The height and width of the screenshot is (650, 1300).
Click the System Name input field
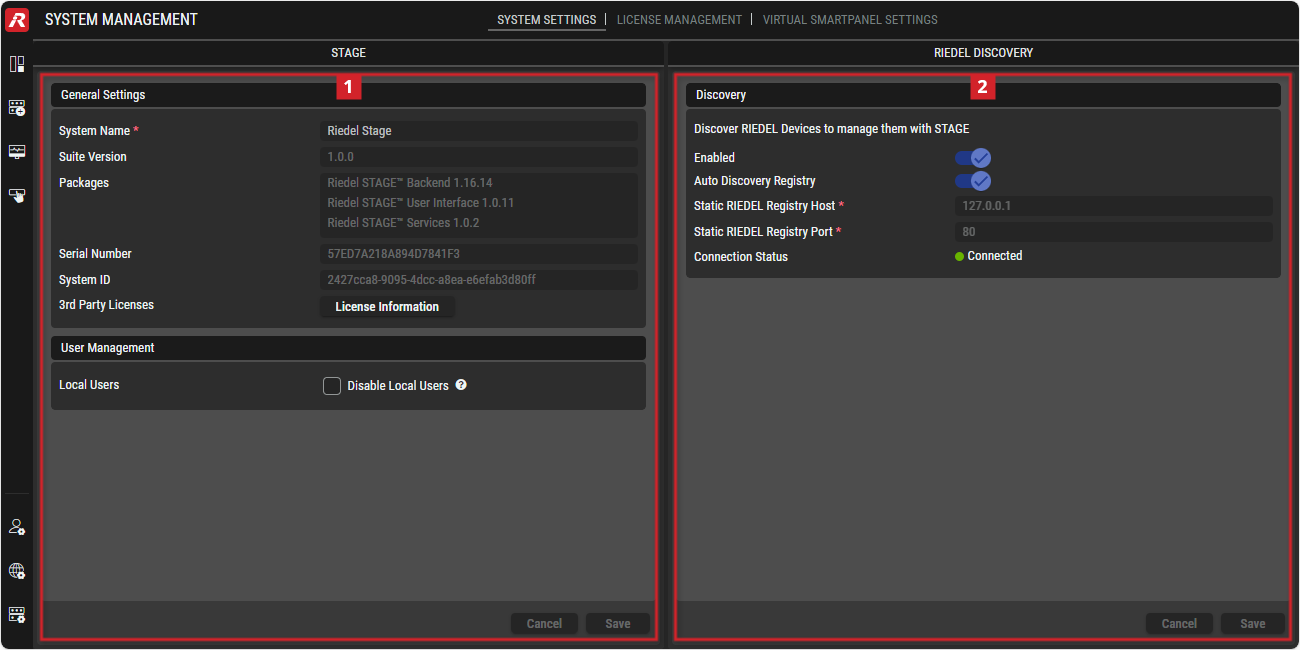click(479, 131)
